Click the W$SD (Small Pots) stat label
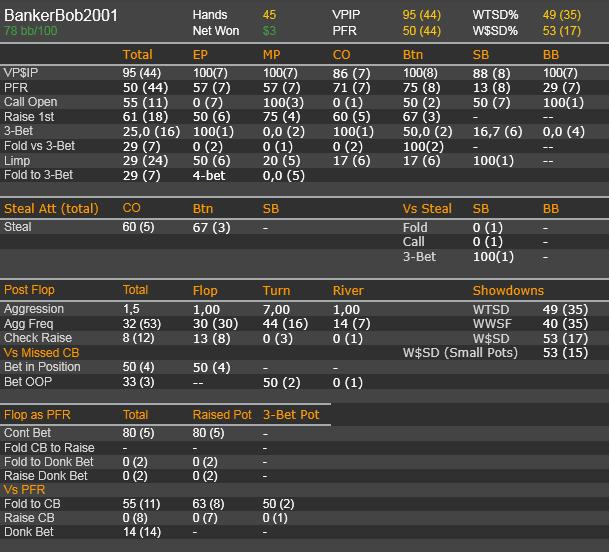The height and width of the screenshot is (552, 609). (x=460, y=353)
